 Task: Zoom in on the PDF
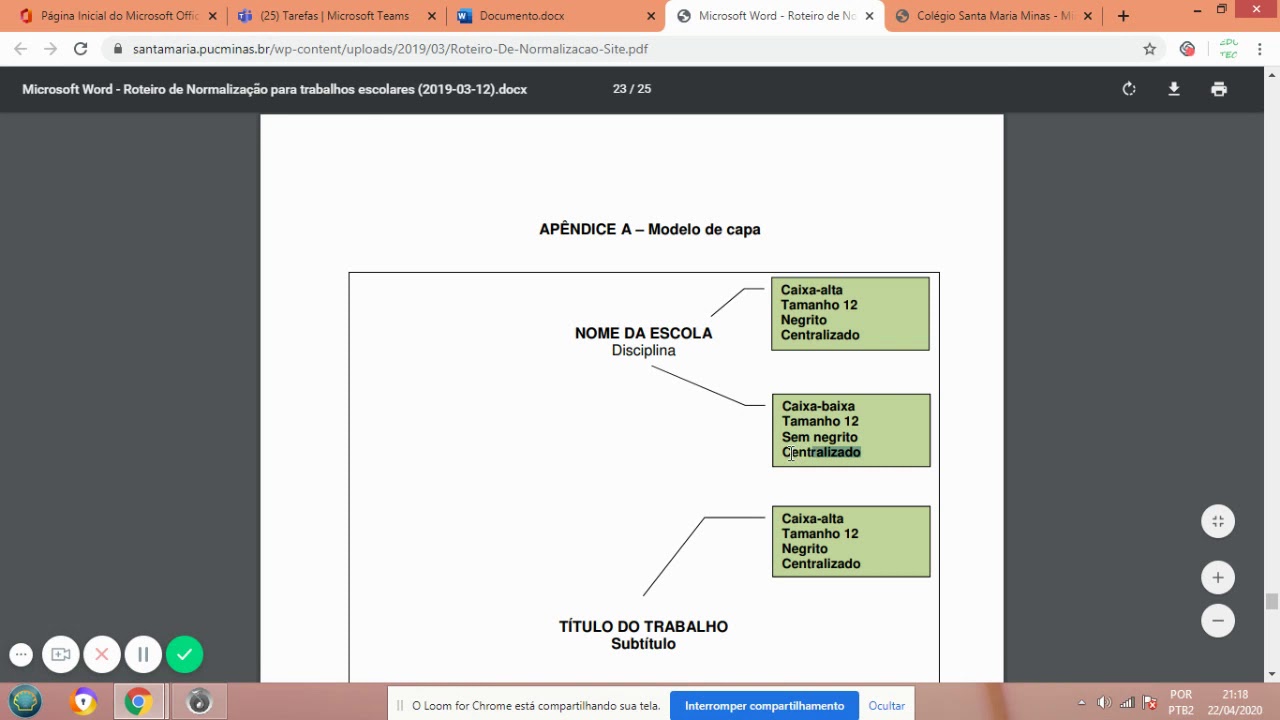pos(1218,577)
